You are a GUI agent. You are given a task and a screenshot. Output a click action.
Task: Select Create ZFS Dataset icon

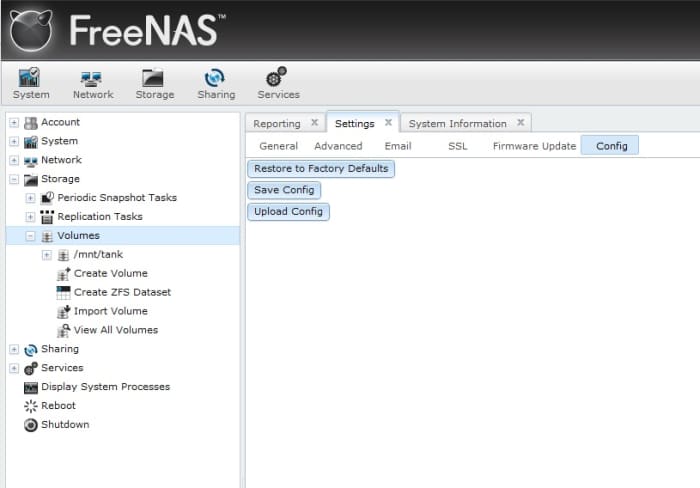63,292
